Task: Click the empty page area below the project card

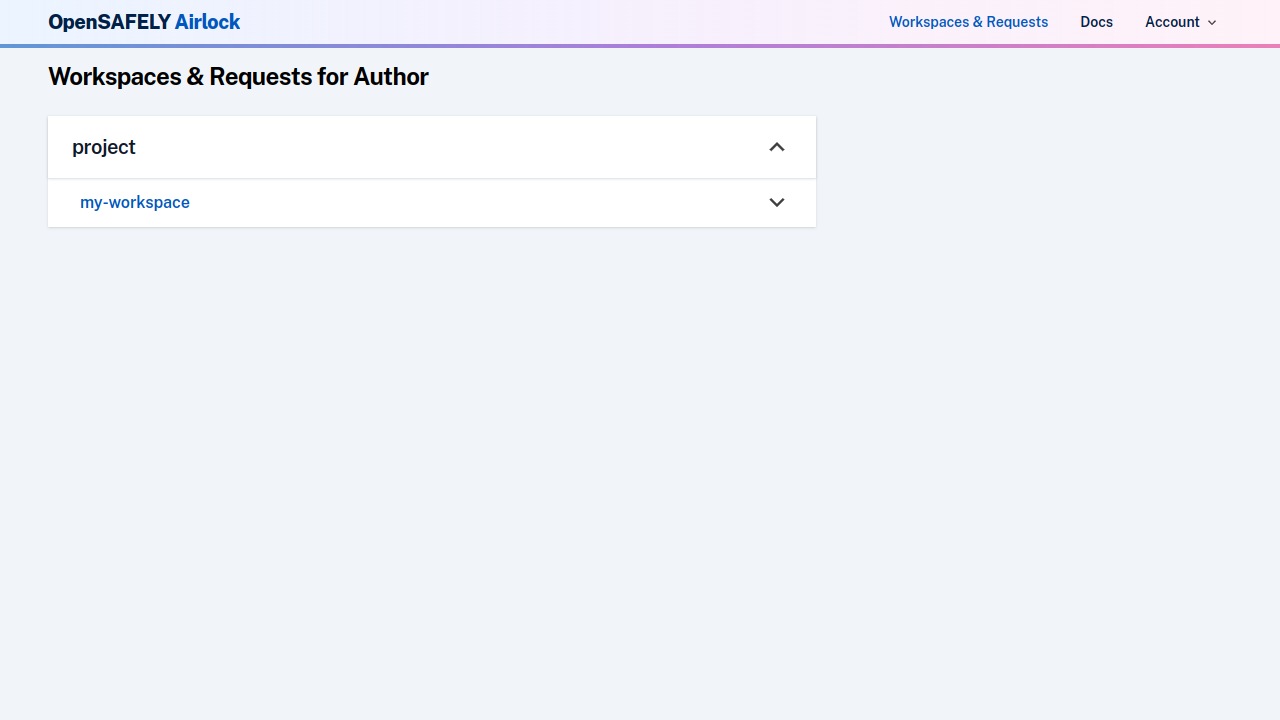Action: [x=430, y=450]
